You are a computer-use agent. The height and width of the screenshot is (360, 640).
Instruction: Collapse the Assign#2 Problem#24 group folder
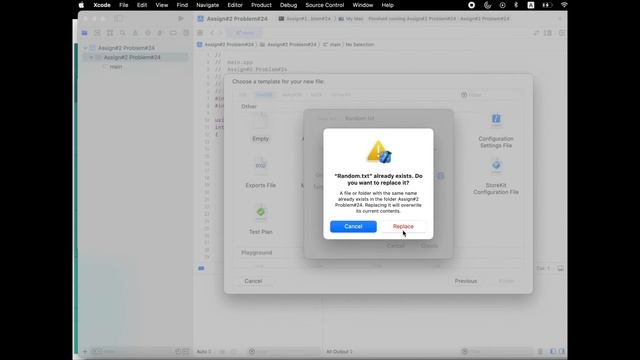[91, 58]
